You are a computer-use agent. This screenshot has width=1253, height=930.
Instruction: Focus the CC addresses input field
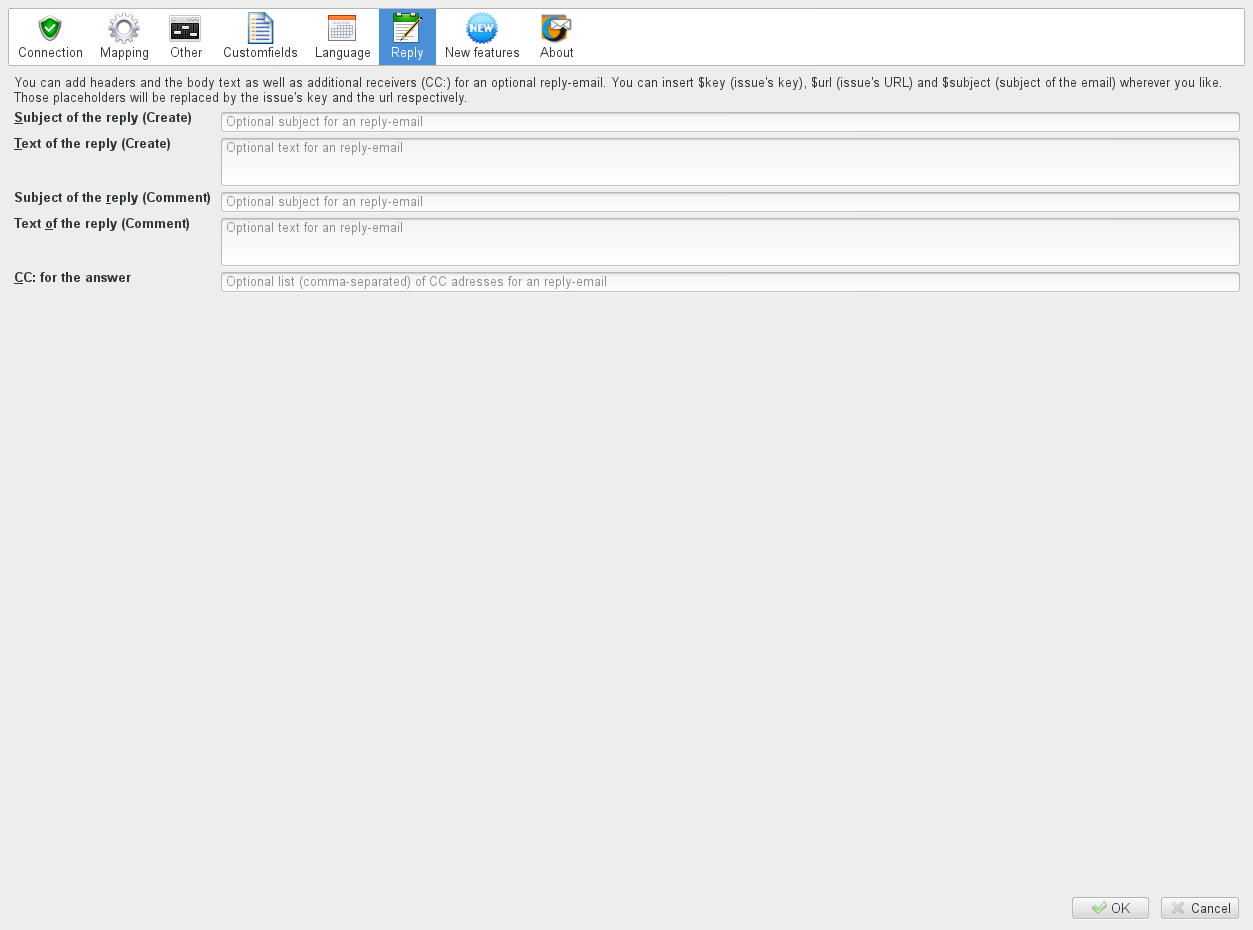point(730,282)
